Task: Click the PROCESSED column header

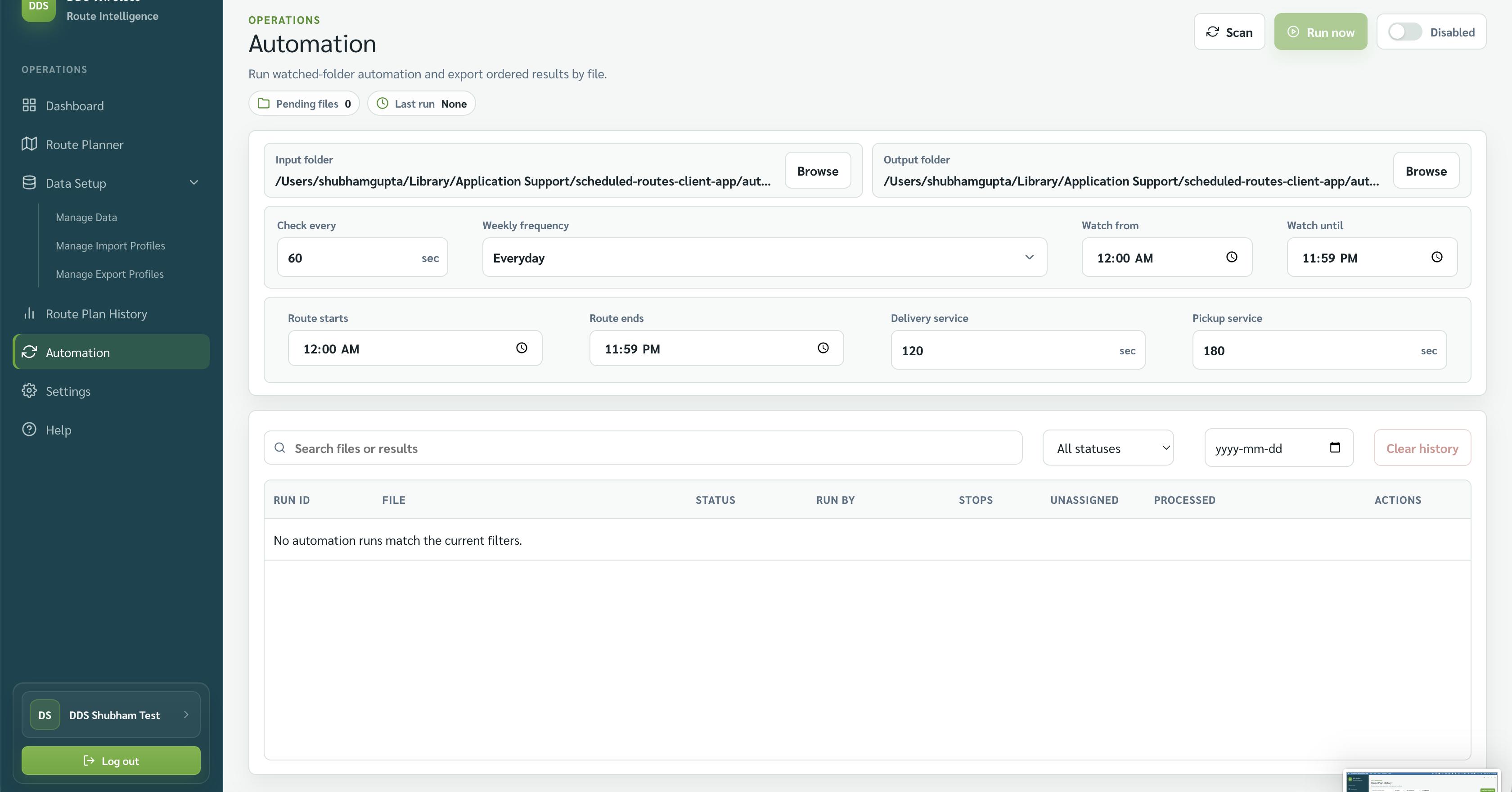Action: (1184, 500)
